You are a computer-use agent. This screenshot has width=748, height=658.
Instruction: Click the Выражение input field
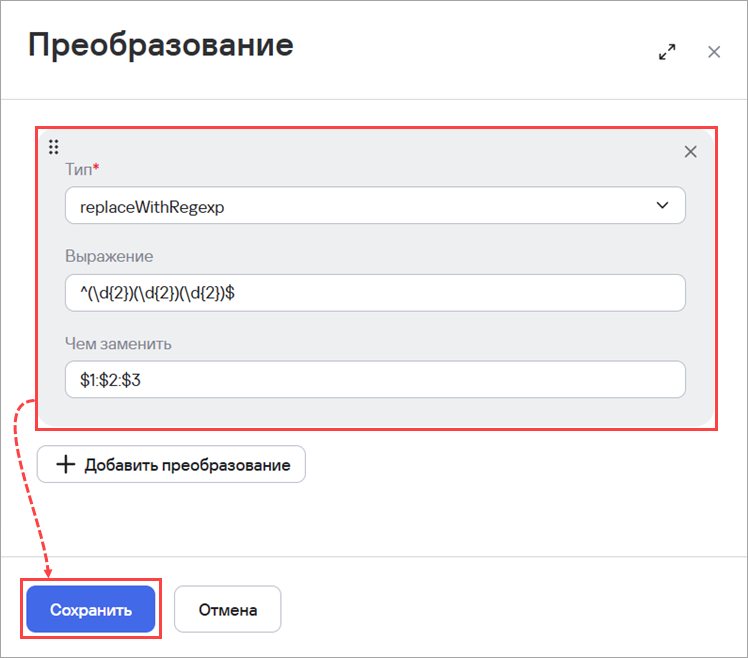tap(375, 292)
